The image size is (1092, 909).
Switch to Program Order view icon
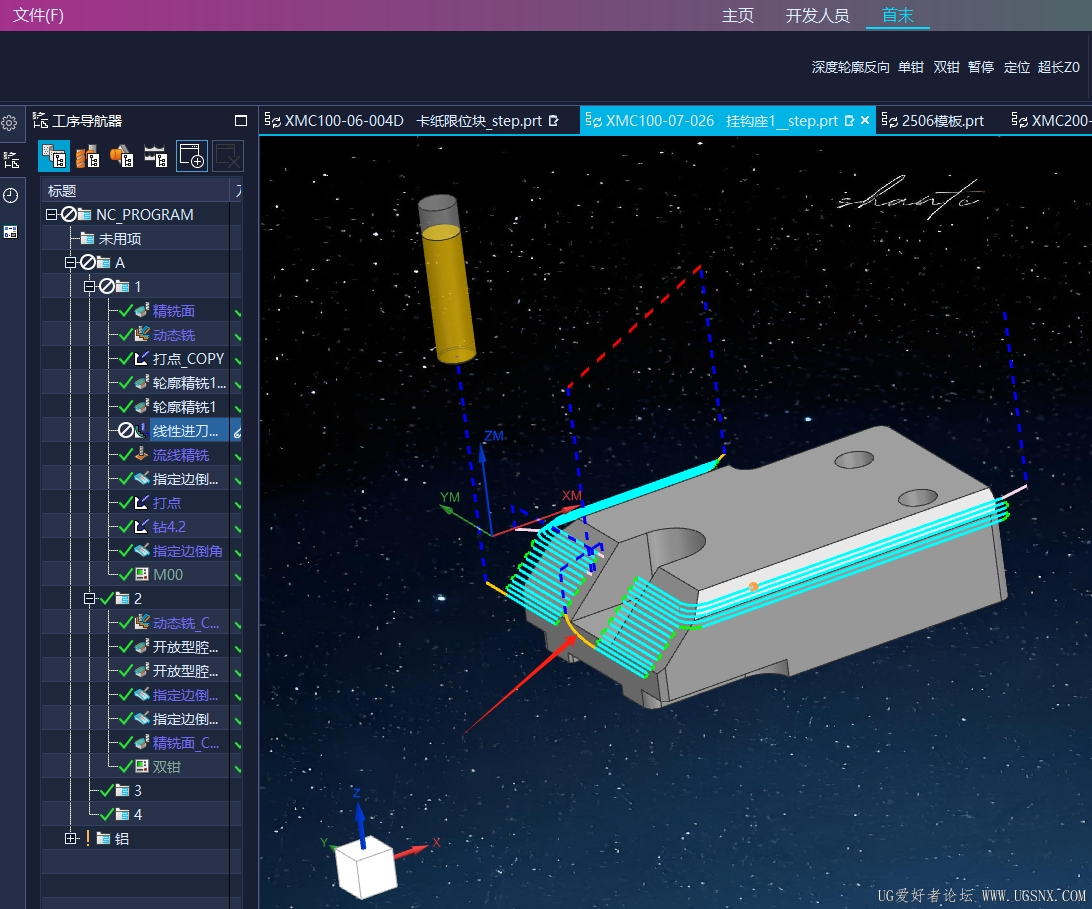[54, 156]
